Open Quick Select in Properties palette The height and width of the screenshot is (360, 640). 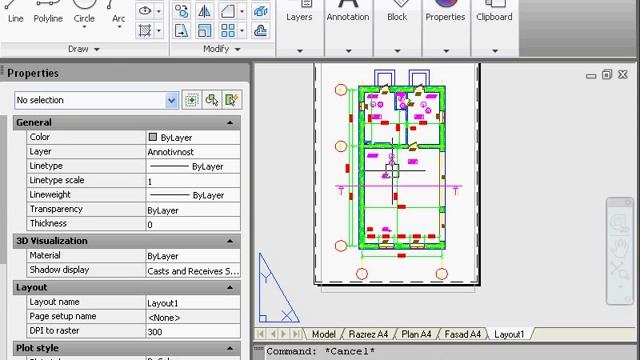(x=232, y=100)
